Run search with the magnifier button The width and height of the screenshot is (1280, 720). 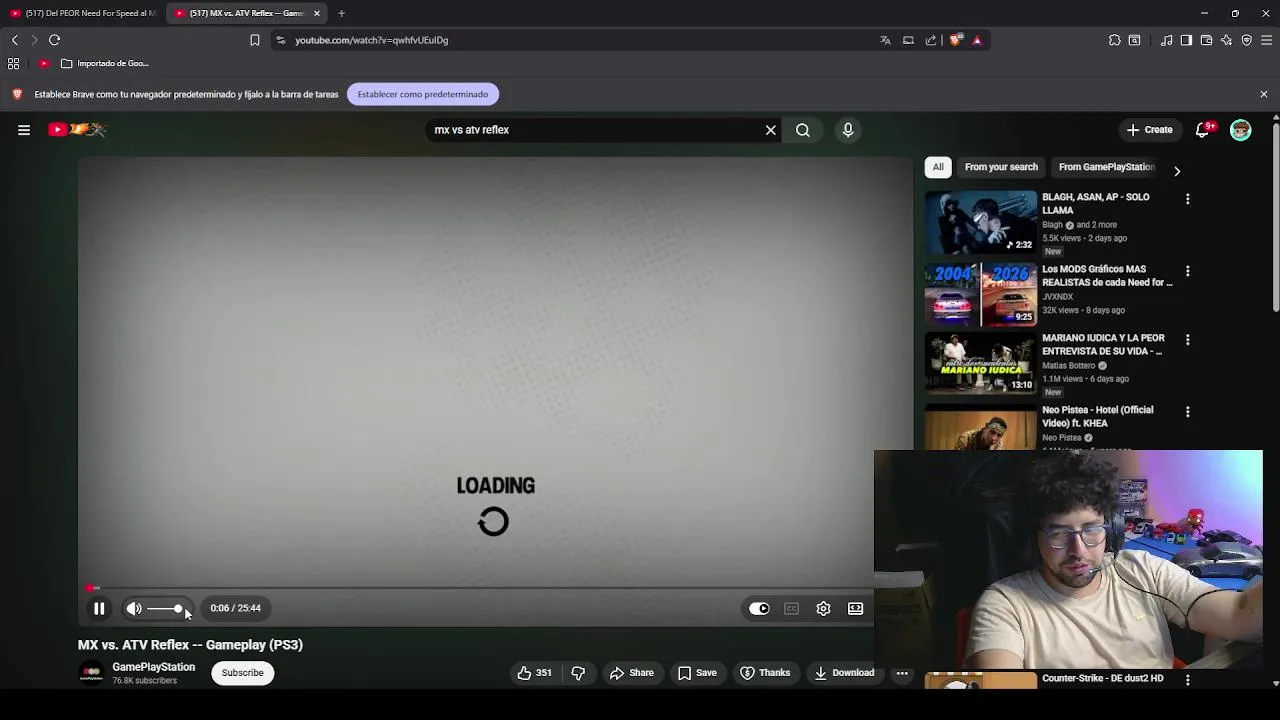click(x=803, y=130)
